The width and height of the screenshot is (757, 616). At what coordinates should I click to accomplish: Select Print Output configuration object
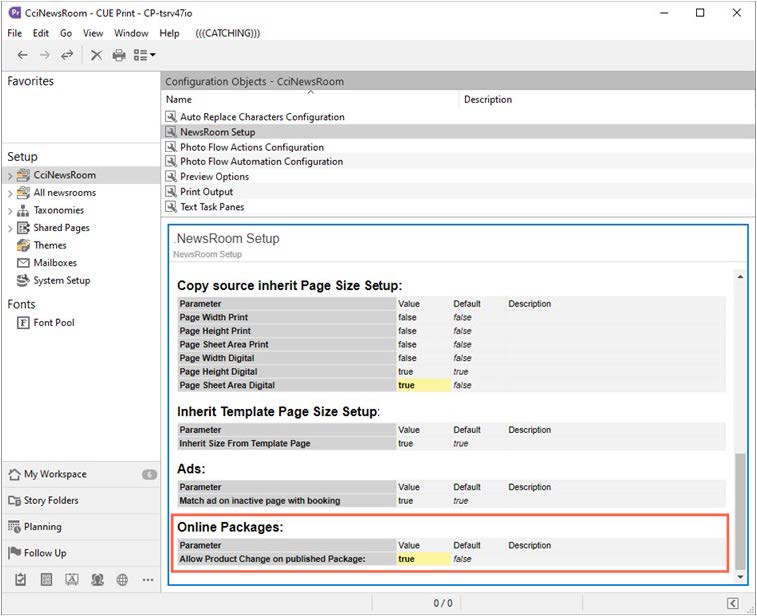click(x=206, y=192)
